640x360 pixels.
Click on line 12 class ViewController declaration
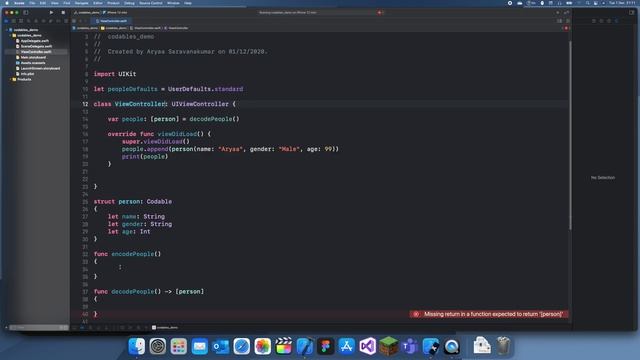(x=164, y=104)
